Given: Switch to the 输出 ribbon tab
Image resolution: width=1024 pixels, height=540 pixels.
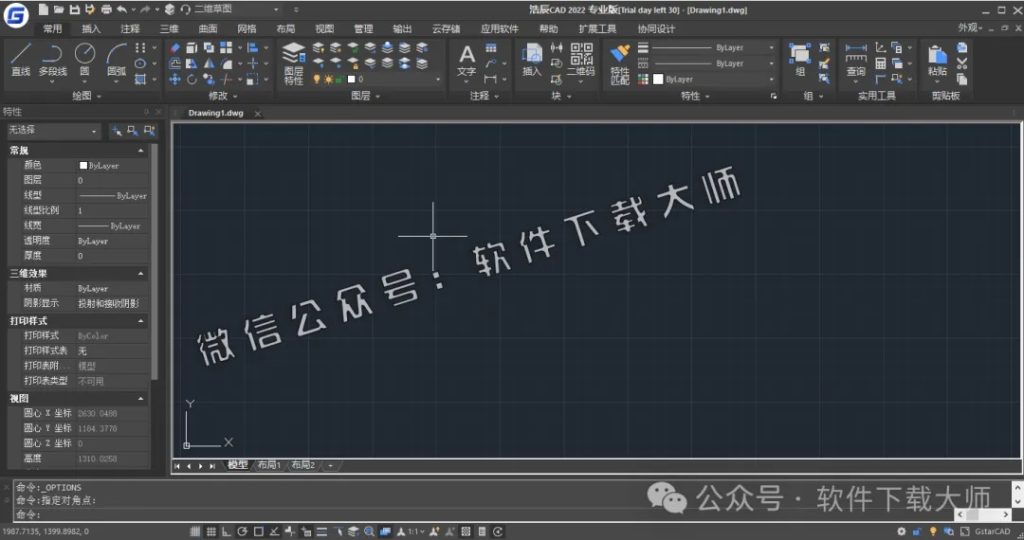Looking at the screenshot, I should (402, 29).
